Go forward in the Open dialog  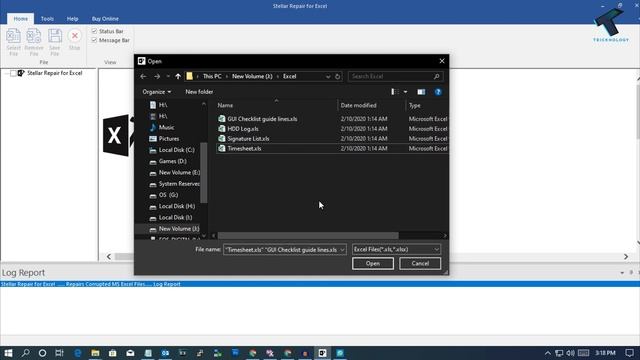pos(157,76)
